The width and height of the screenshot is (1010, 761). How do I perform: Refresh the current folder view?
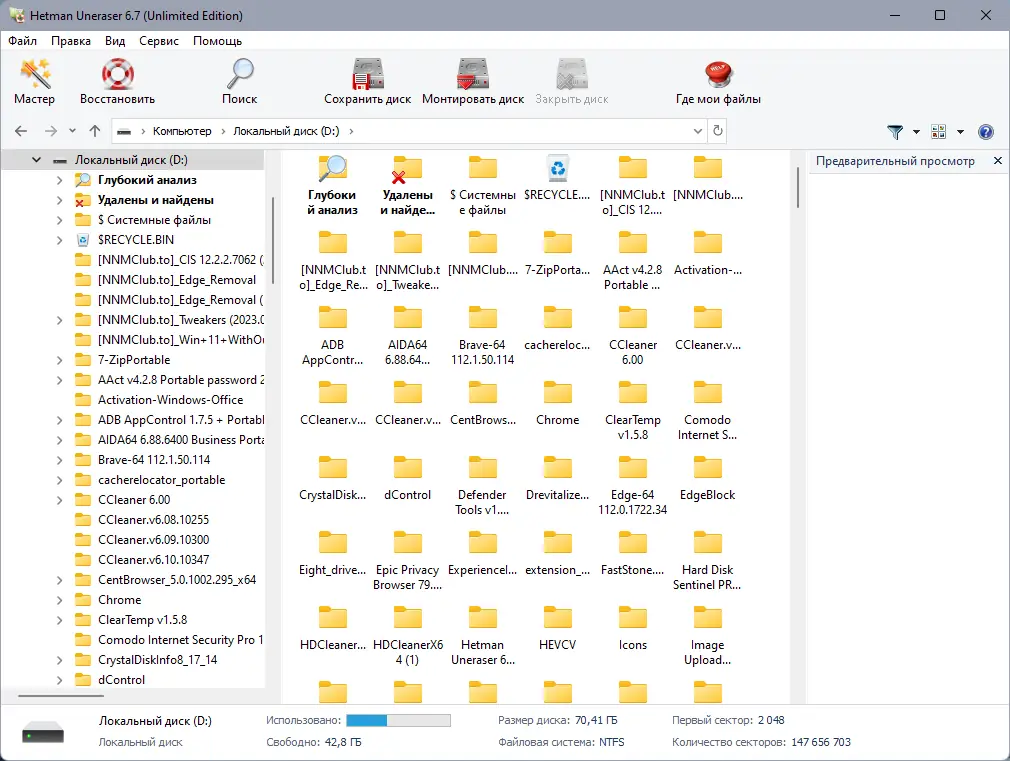pos(718,131)
